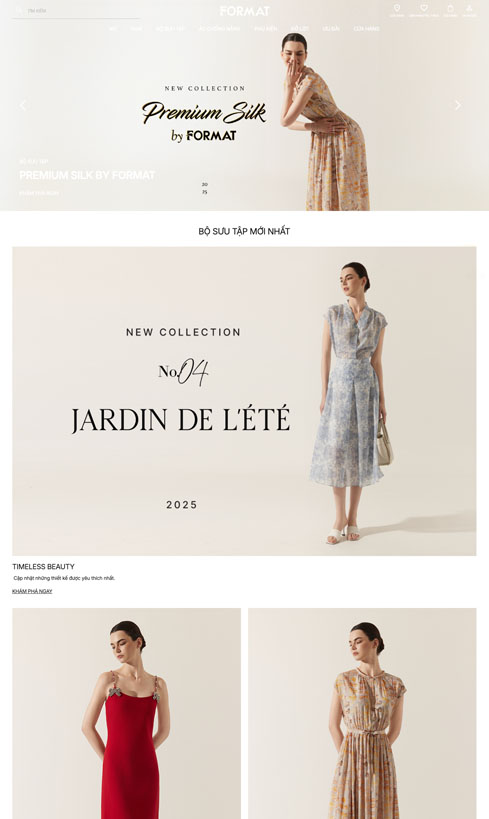Open the shopping bag cart icon
489x819 pixels.
click(450, 8)
